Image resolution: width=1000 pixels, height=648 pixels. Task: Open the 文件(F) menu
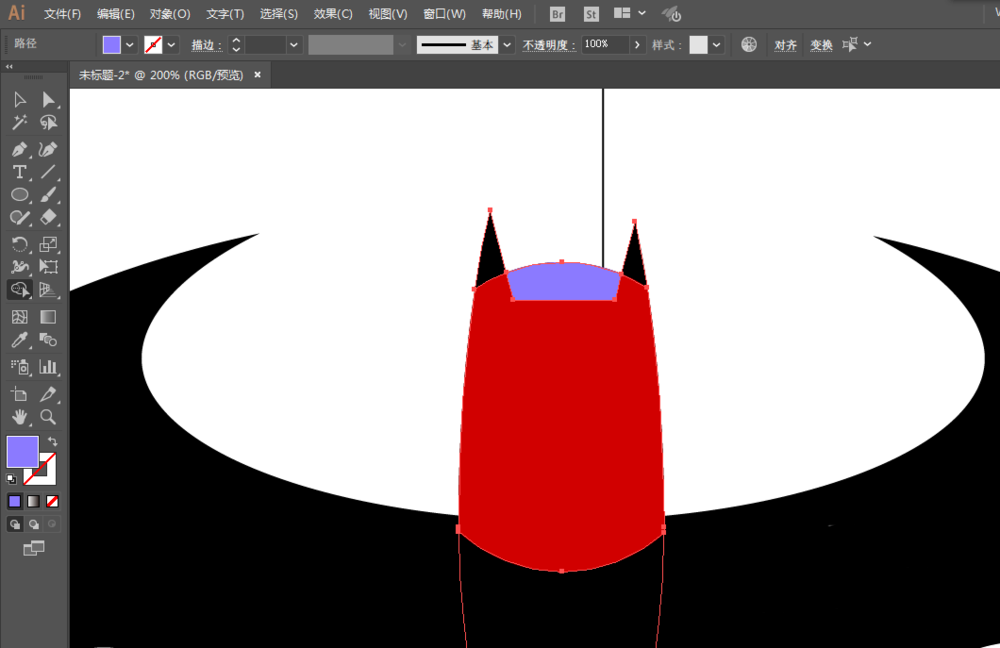pos(62,14)
